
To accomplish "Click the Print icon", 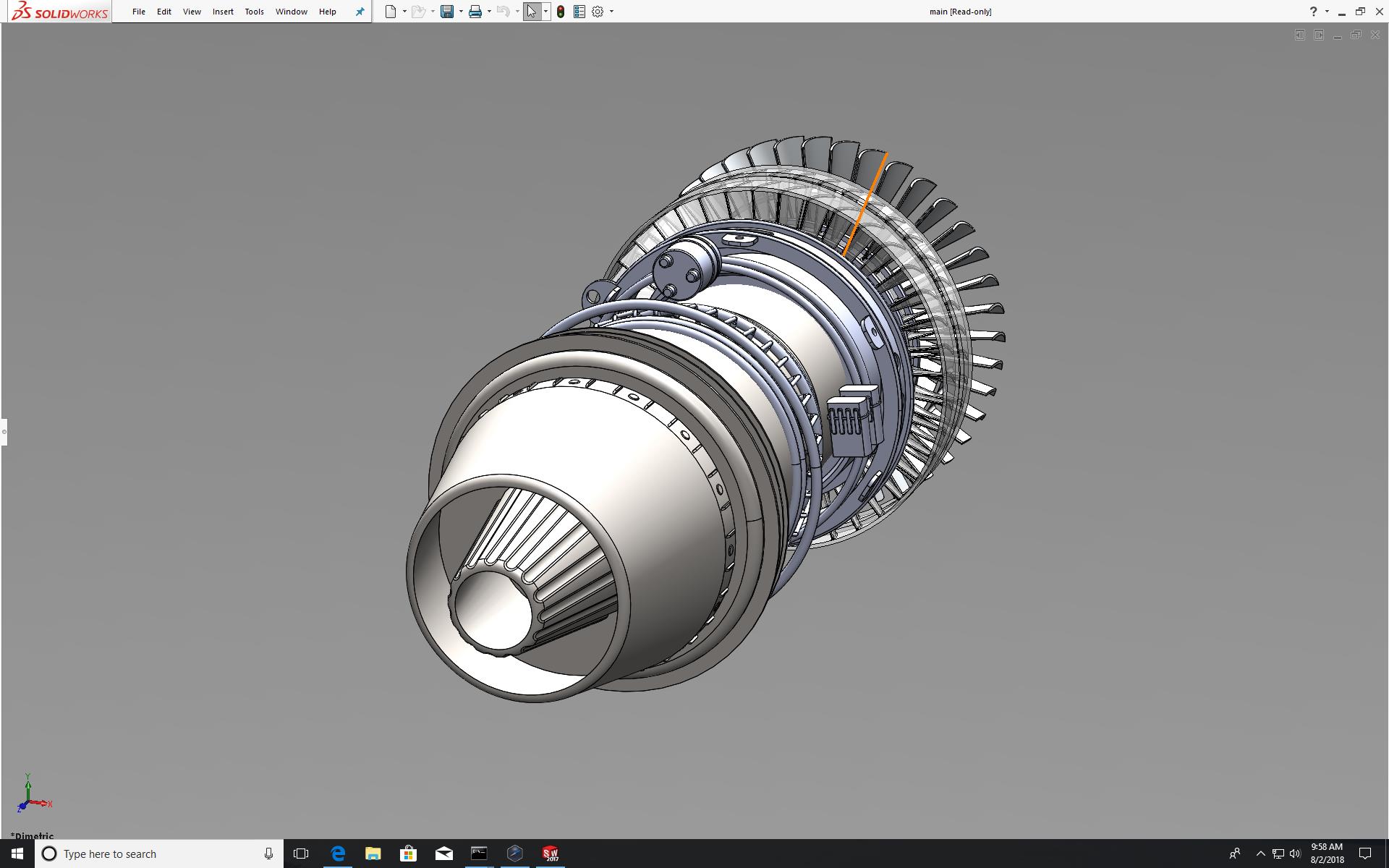I will [475, 12].
